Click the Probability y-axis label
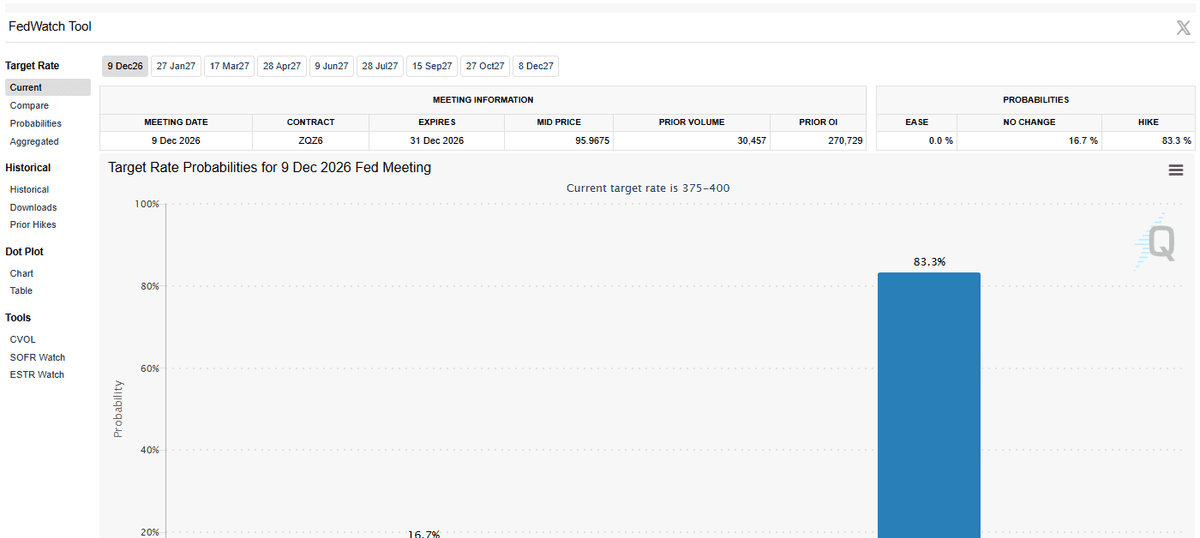Viewport: 1200px width, 538px height. point(118,408)
